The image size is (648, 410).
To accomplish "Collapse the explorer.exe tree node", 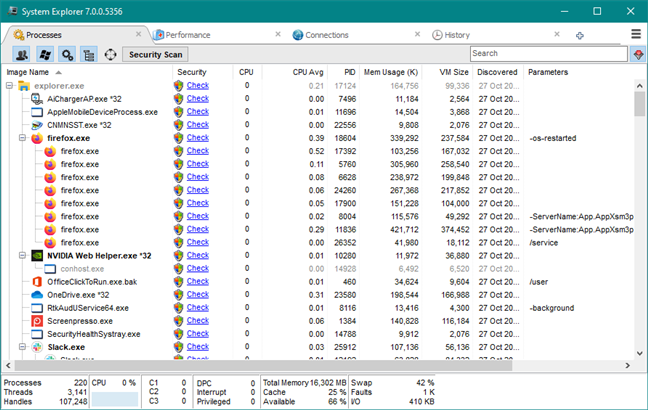I will coord(9,86).
